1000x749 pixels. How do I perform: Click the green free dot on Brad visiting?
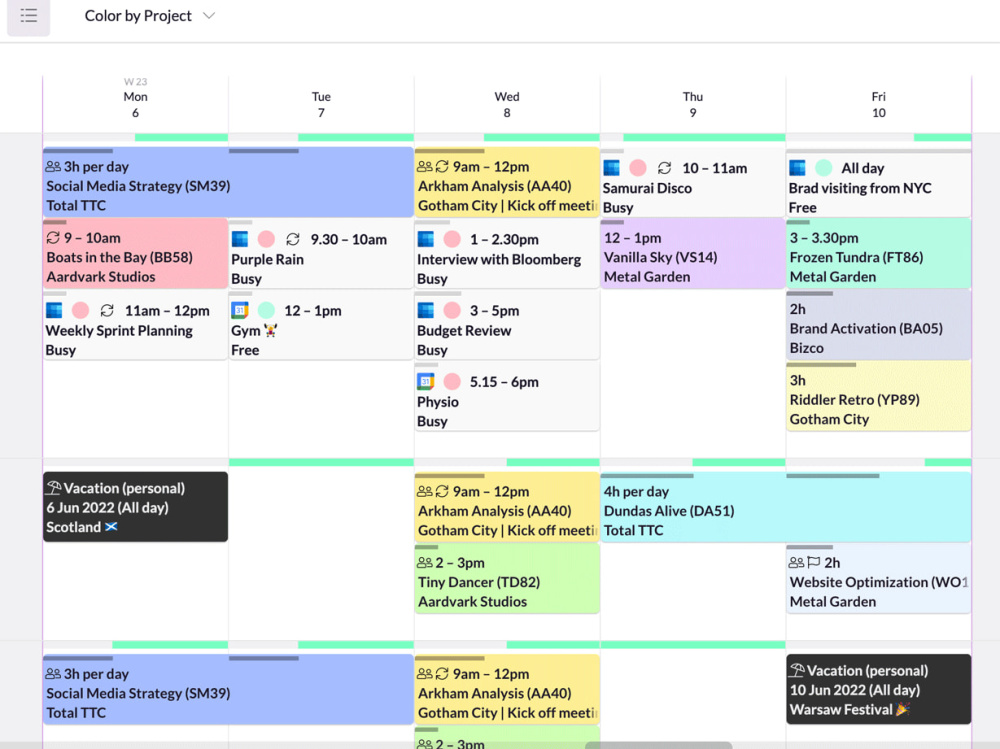[824, 168]
